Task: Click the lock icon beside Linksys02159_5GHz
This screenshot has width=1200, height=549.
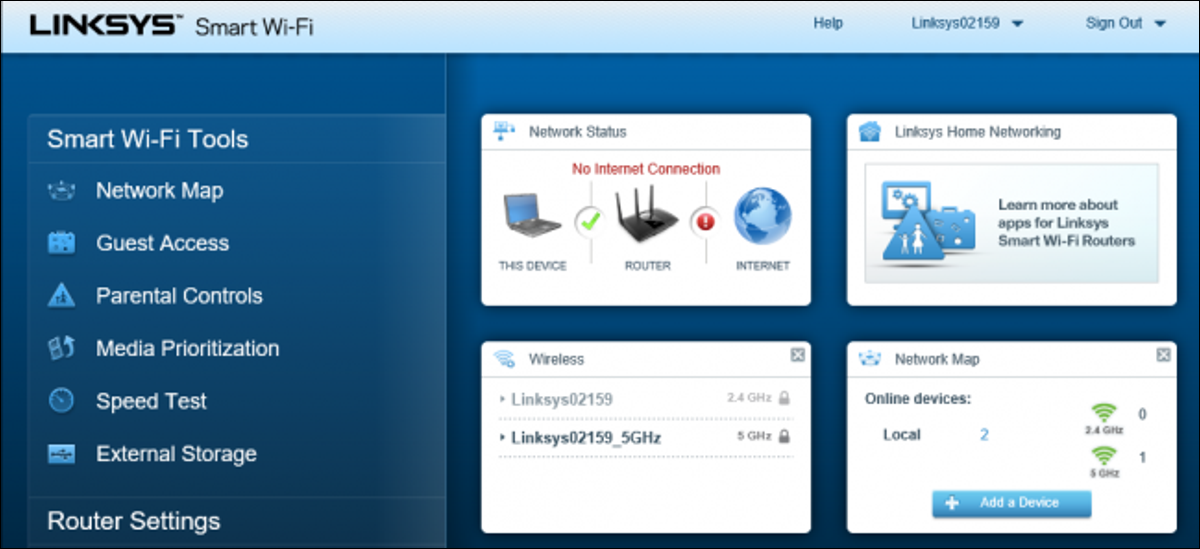Action: point(785,437)
